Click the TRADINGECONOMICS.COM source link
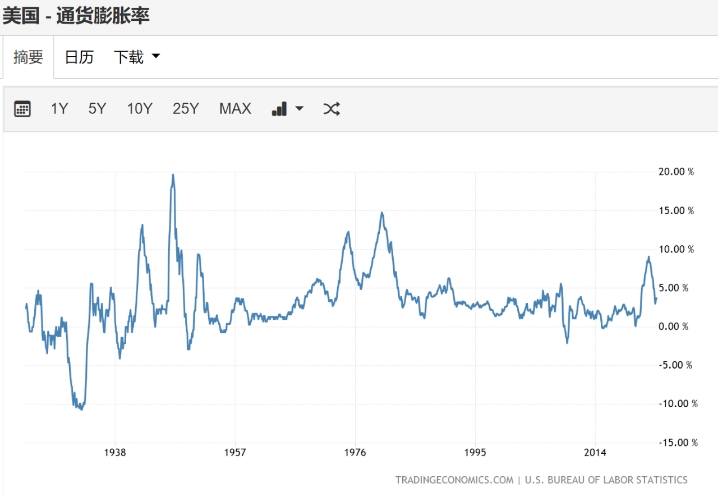The image size is (718, 501). pyautogui.click(x=454, y=479)
